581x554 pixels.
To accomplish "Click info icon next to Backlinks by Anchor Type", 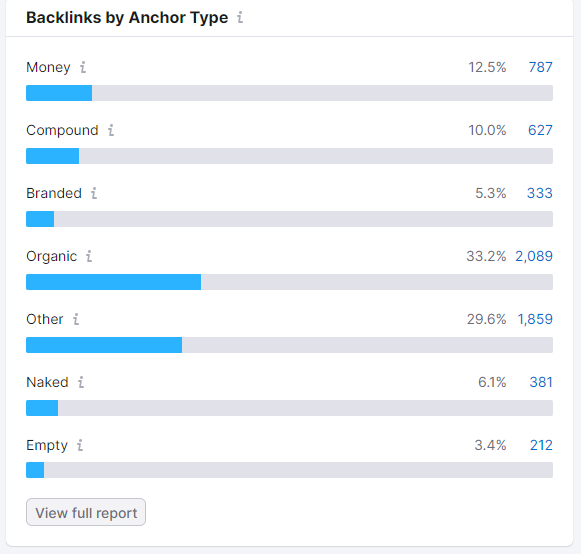I will [x=240, y=17].
